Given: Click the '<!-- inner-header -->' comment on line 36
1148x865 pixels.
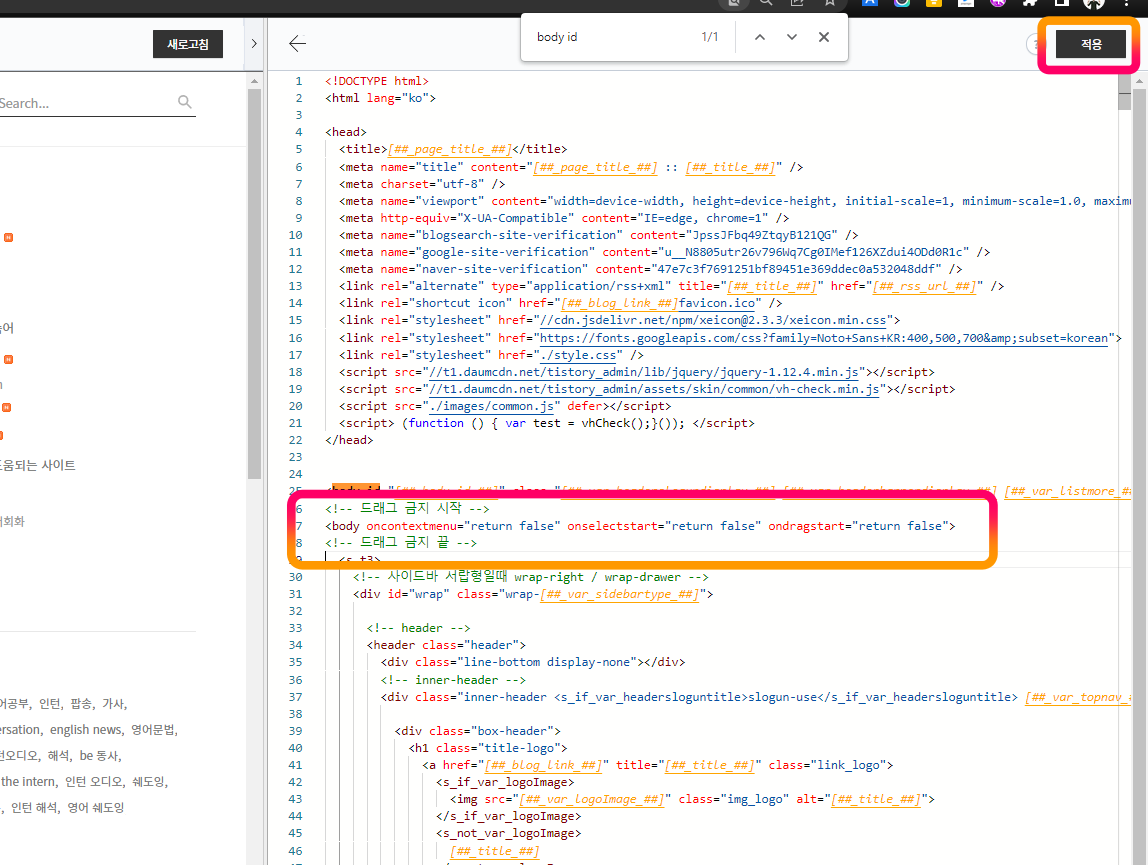Looking at the screenshot, I should (x=452, y=680).
